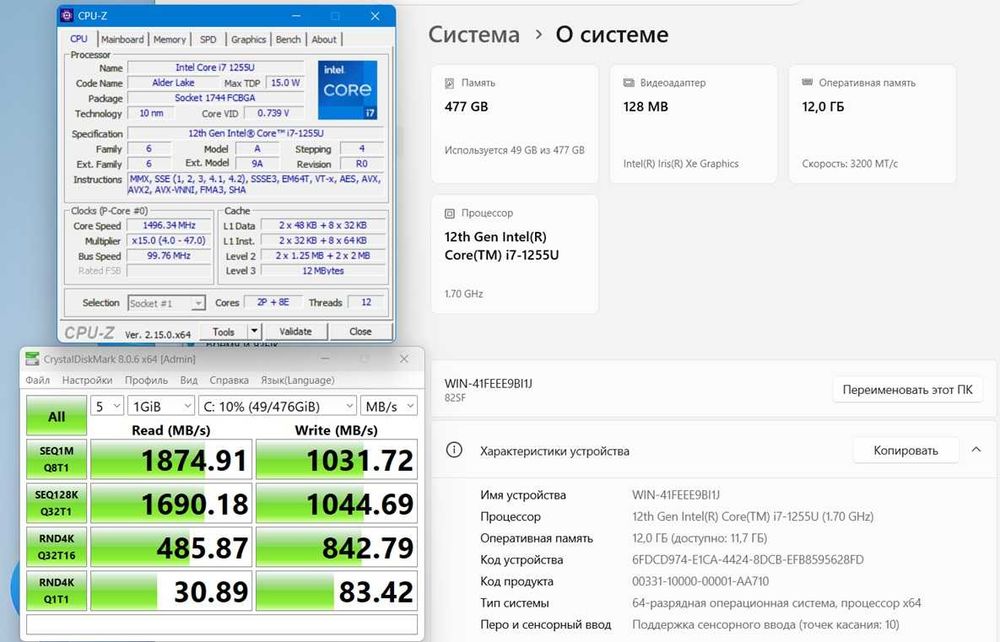Run all benchmarks with the All button
This screenshot has height=642, width=1000.
(57, 416)
